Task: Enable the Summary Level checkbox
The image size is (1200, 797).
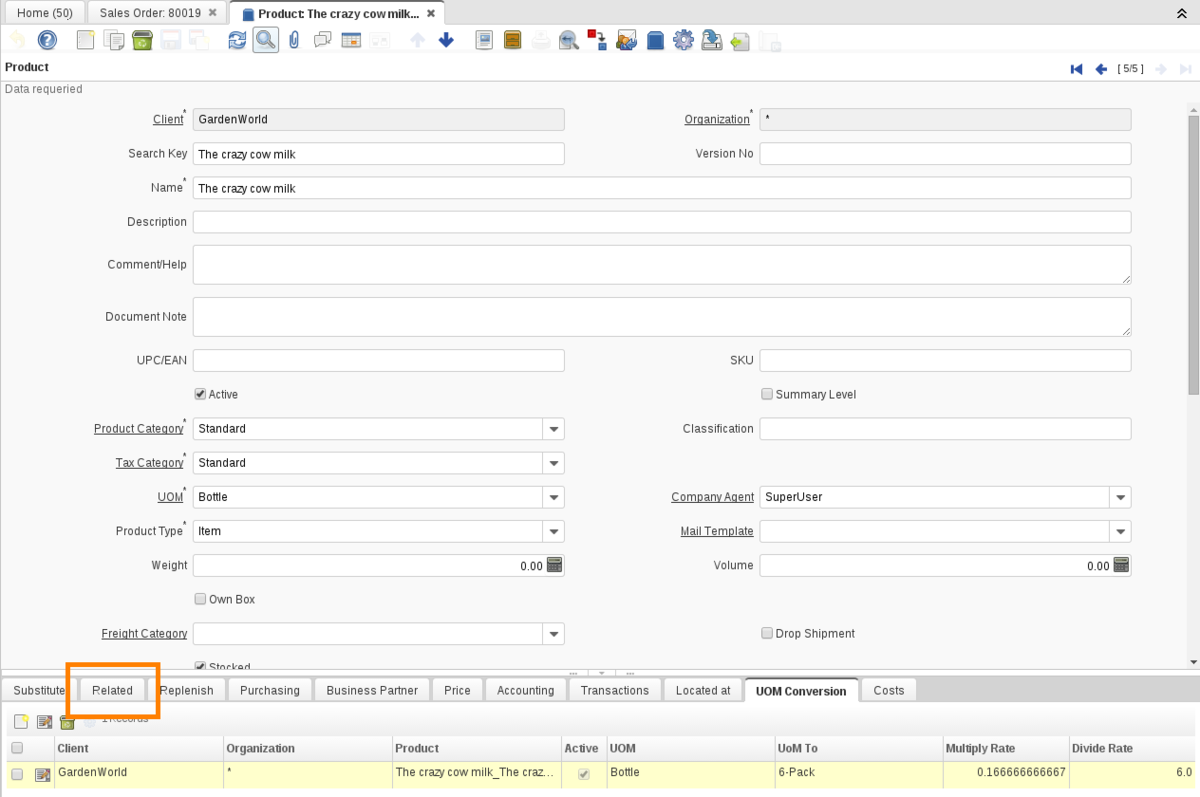Action: point(767,394)
